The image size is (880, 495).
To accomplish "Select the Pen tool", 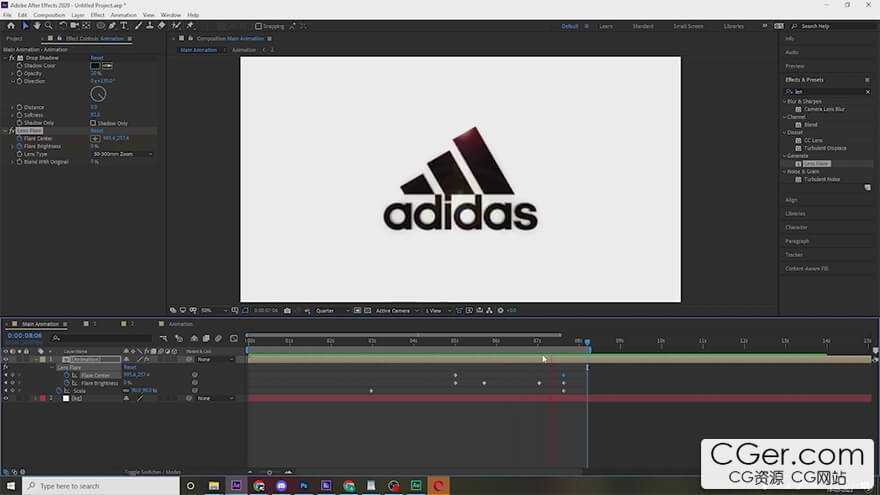I will 112,26.
